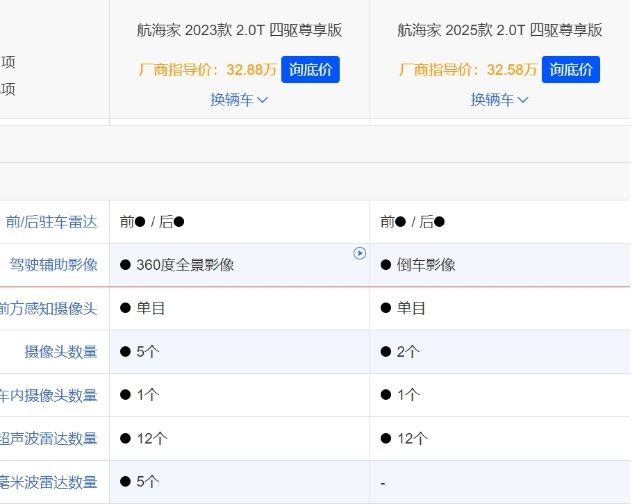Image resolution: width=632 pixels, height=504 pixels.
Task: Click the chevron arrow next to the second 换辆车
Action: 523,100
